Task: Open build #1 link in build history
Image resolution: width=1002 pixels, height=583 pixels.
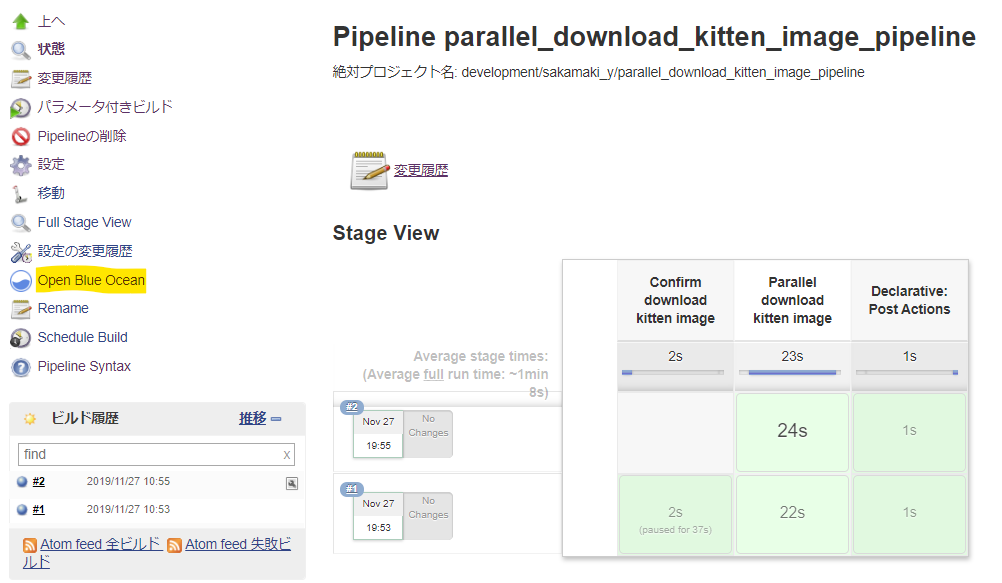Action: (x=39, y=510)
